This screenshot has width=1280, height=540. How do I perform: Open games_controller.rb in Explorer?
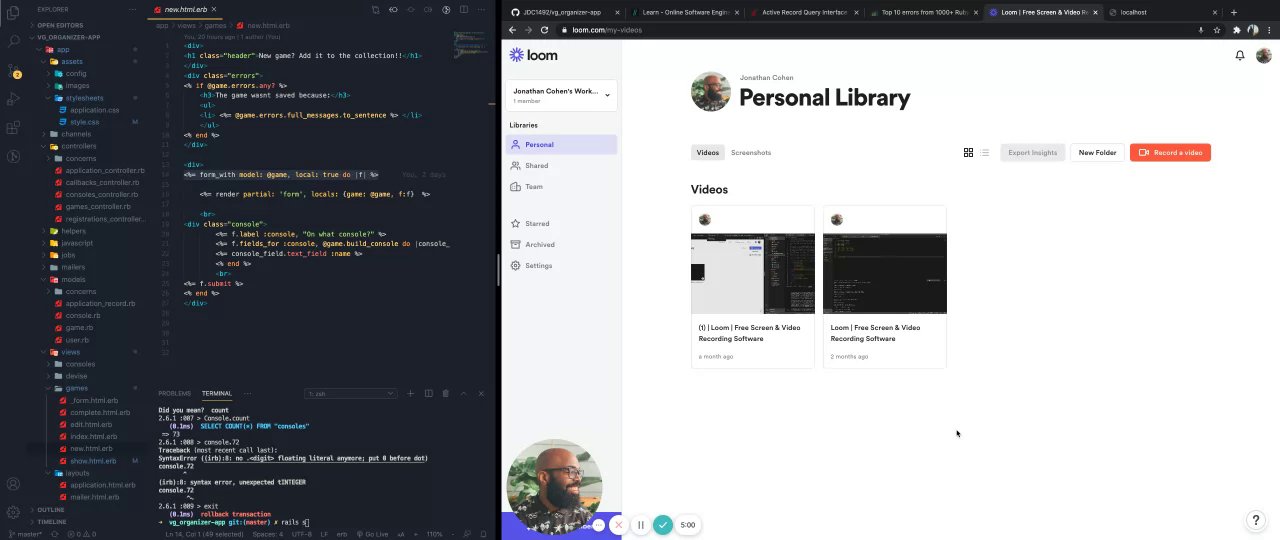[98, 206]
